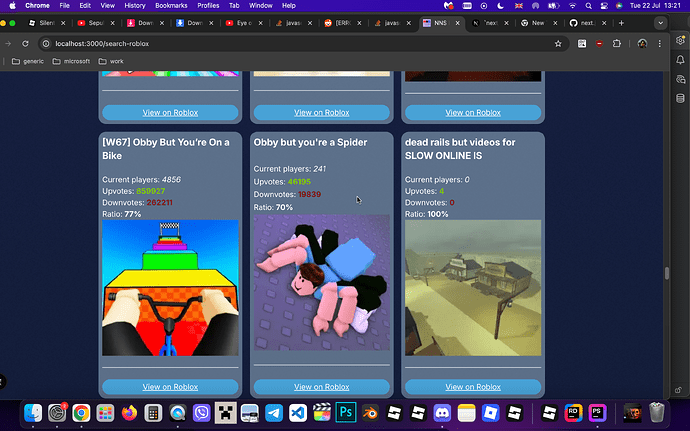Open Final Cut Pro from the Dock
690x431 pixels.
point(322,413)
